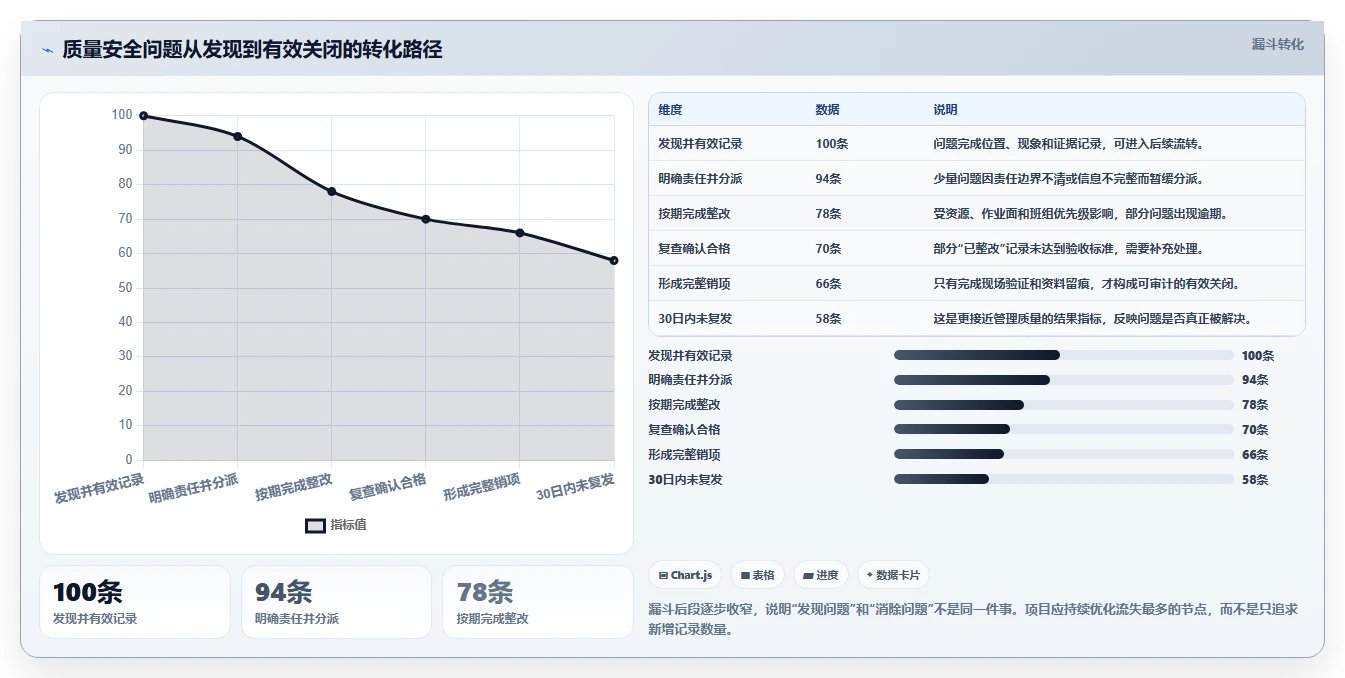Select table row 形成完整销项
The image size is (1345, 678).
click(977, 284)
